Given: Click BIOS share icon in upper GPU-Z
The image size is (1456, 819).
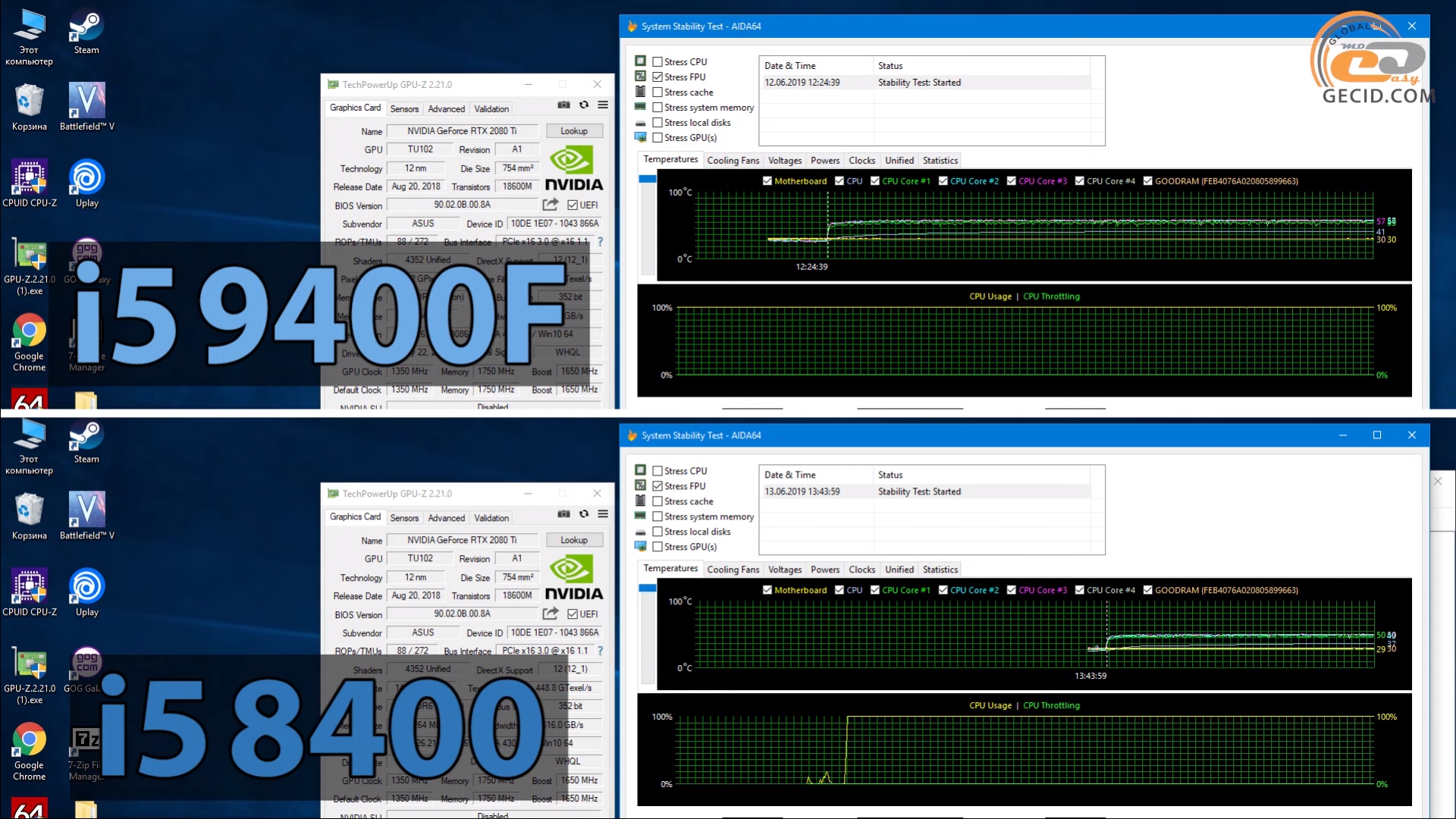Looking at the screenshot, I should click(x=551, y=205).
